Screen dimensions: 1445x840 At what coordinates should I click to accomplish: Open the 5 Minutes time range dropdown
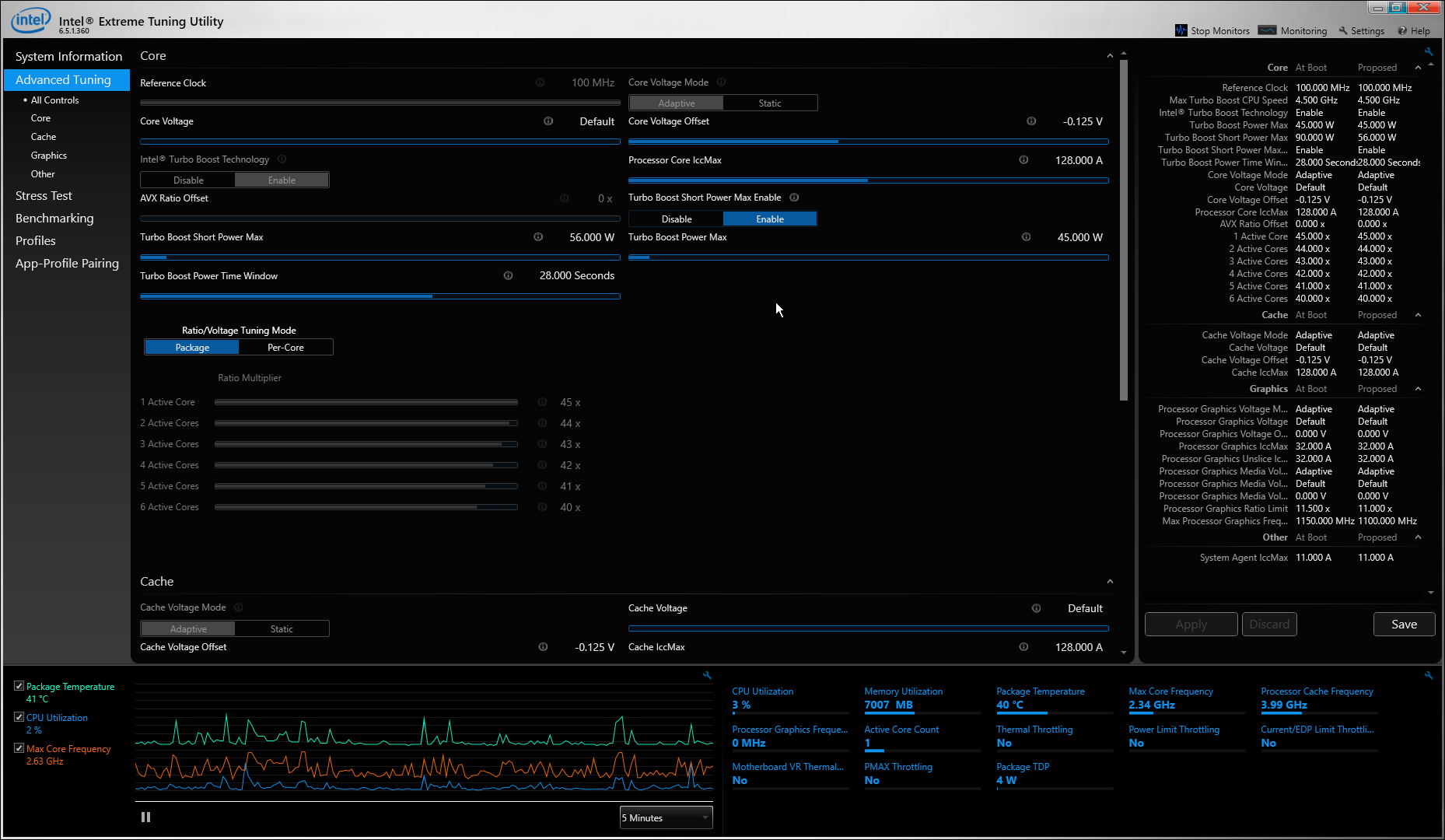(x=666, y=817)
